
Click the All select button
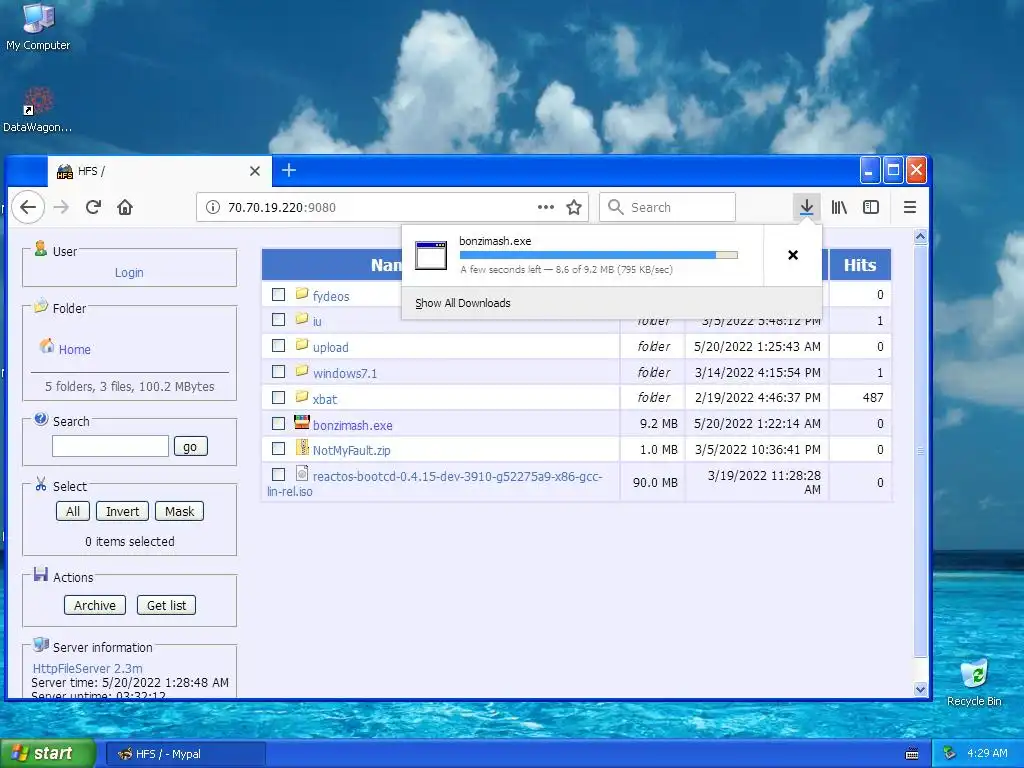click(73, 511)
